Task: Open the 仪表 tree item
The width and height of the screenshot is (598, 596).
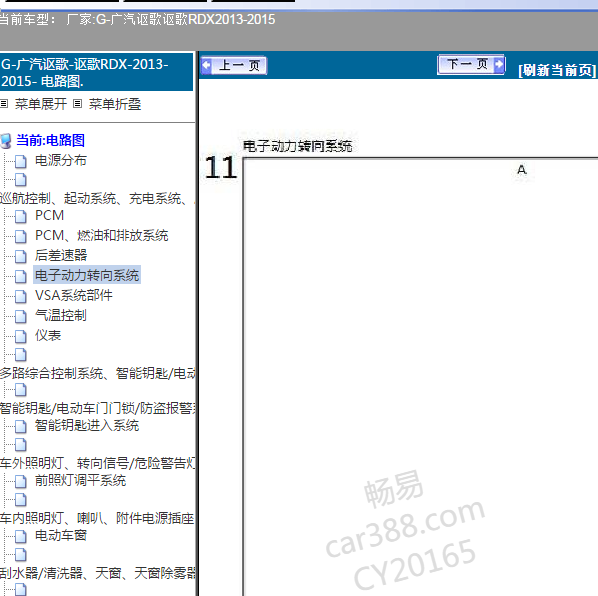Action: tap(48, 335)
